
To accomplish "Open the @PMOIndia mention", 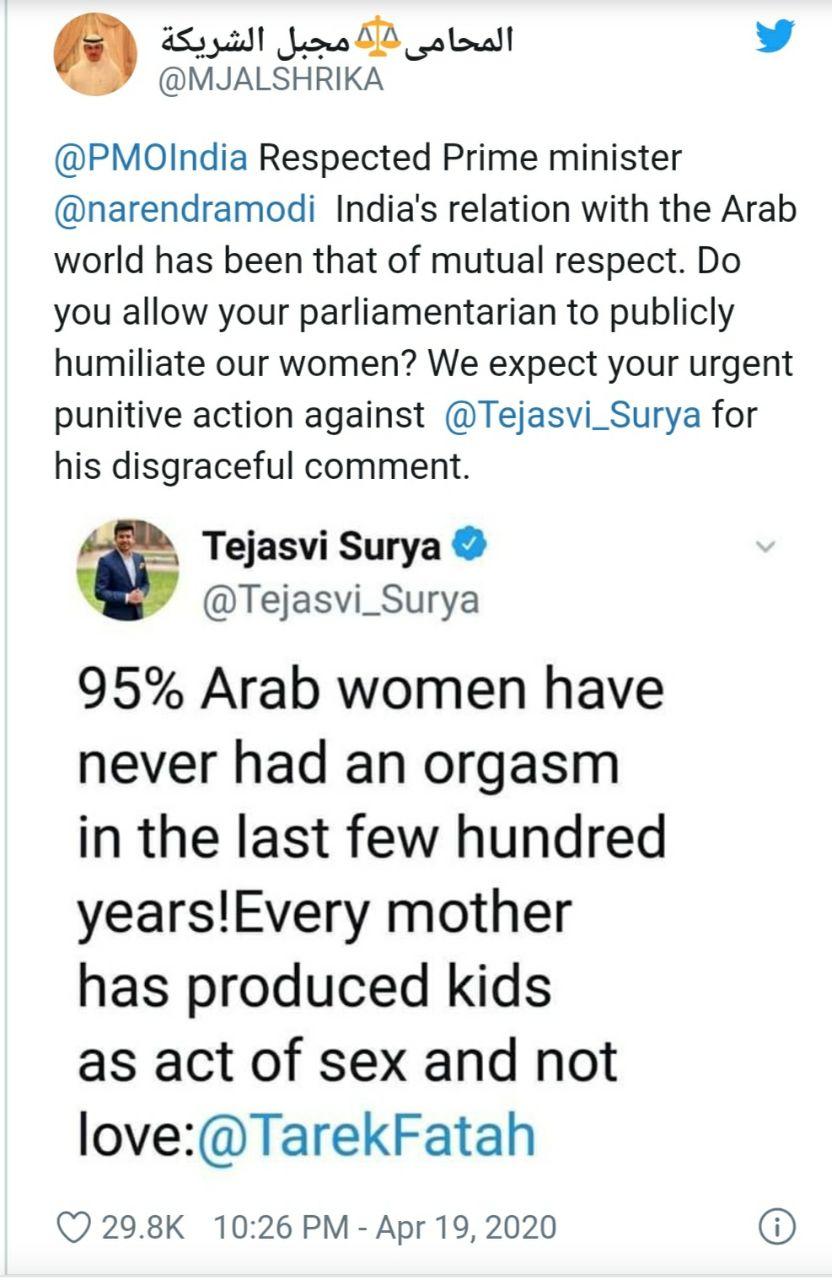I will pos(152,158).
